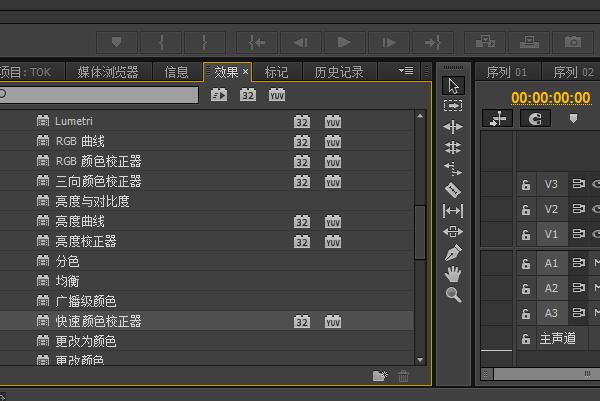Open the 序列 01 timeline tab
Viewport: 600px width, 401px height.
(x=507, y=72)
